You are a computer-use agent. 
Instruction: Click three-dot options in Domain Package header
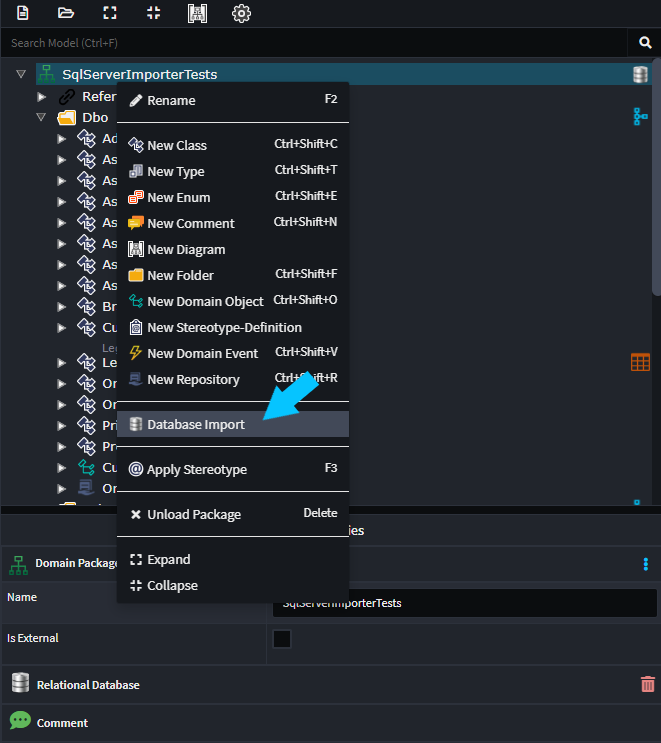point(645,564)
